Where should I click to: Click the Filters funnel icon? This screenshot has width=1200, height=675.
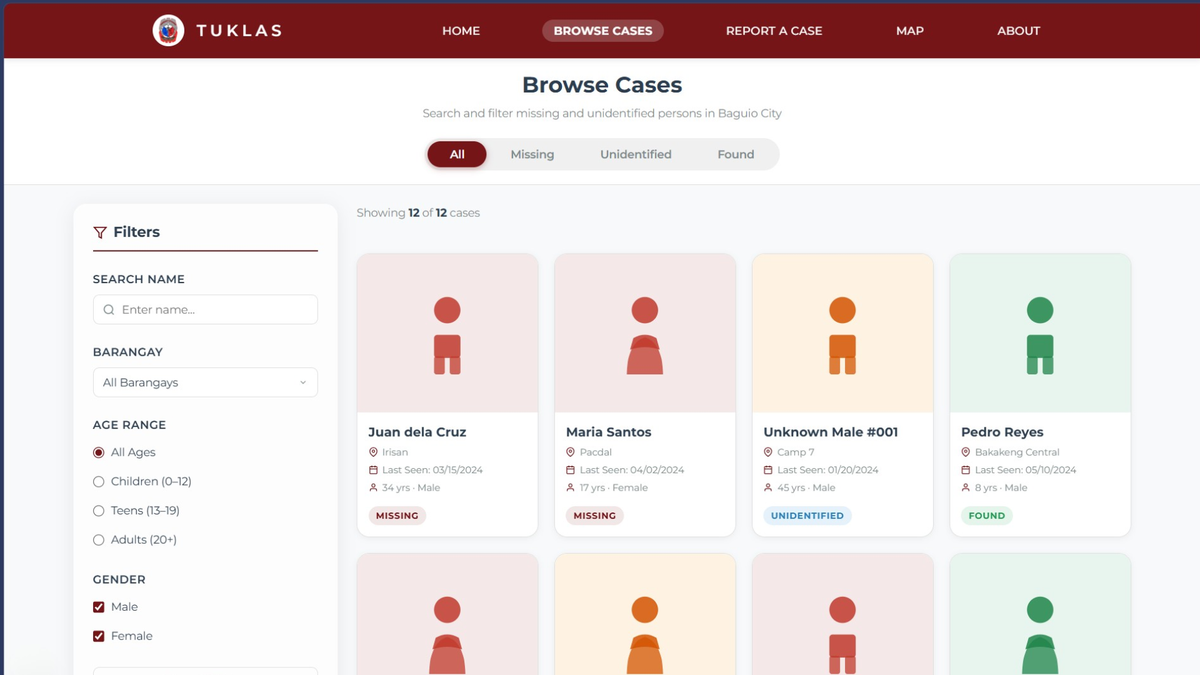pyautogui.click(x=100, y=232)
